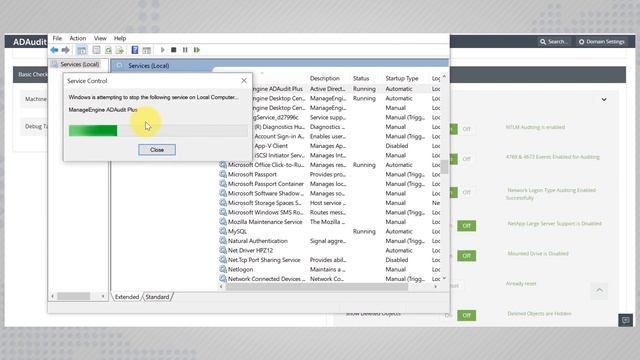Select Network Connected Devices service row
Screen dimensions: 640x360
coord(330,279)
